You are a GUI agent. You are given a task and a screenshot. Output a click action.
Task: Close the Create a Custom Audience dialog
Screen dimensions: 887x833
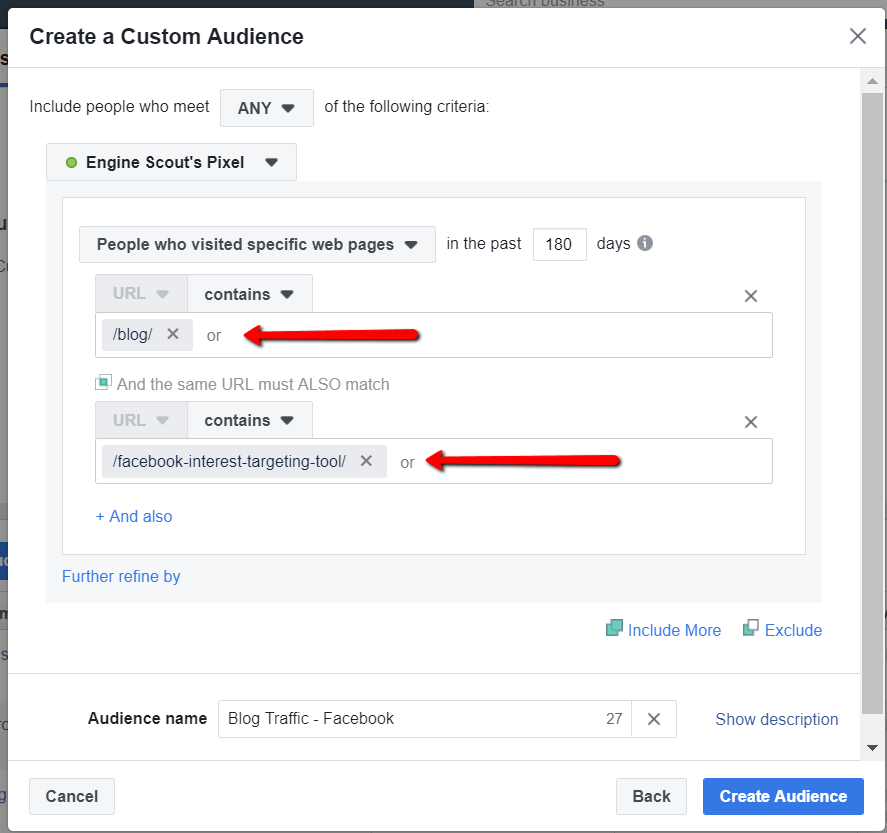pos(857,37)
